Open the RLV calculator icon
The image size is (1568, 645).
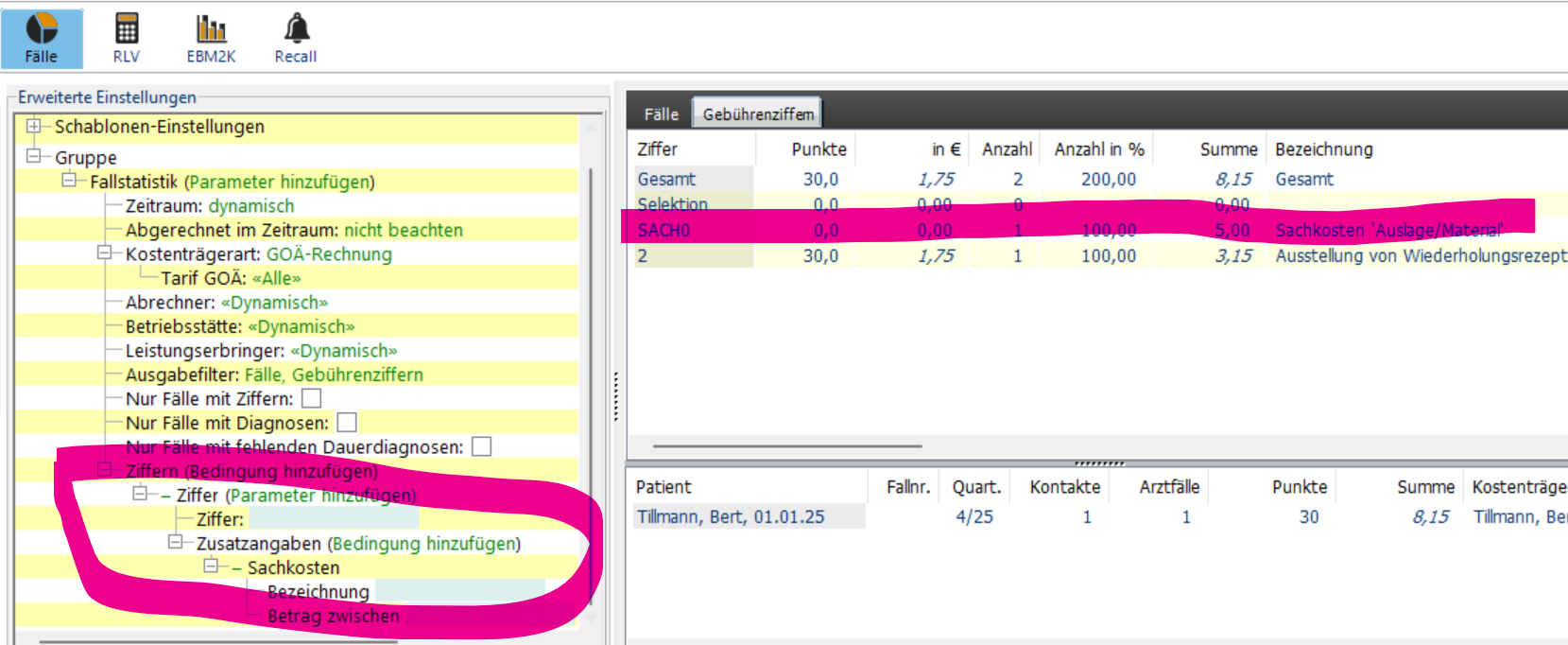[126, 38]
